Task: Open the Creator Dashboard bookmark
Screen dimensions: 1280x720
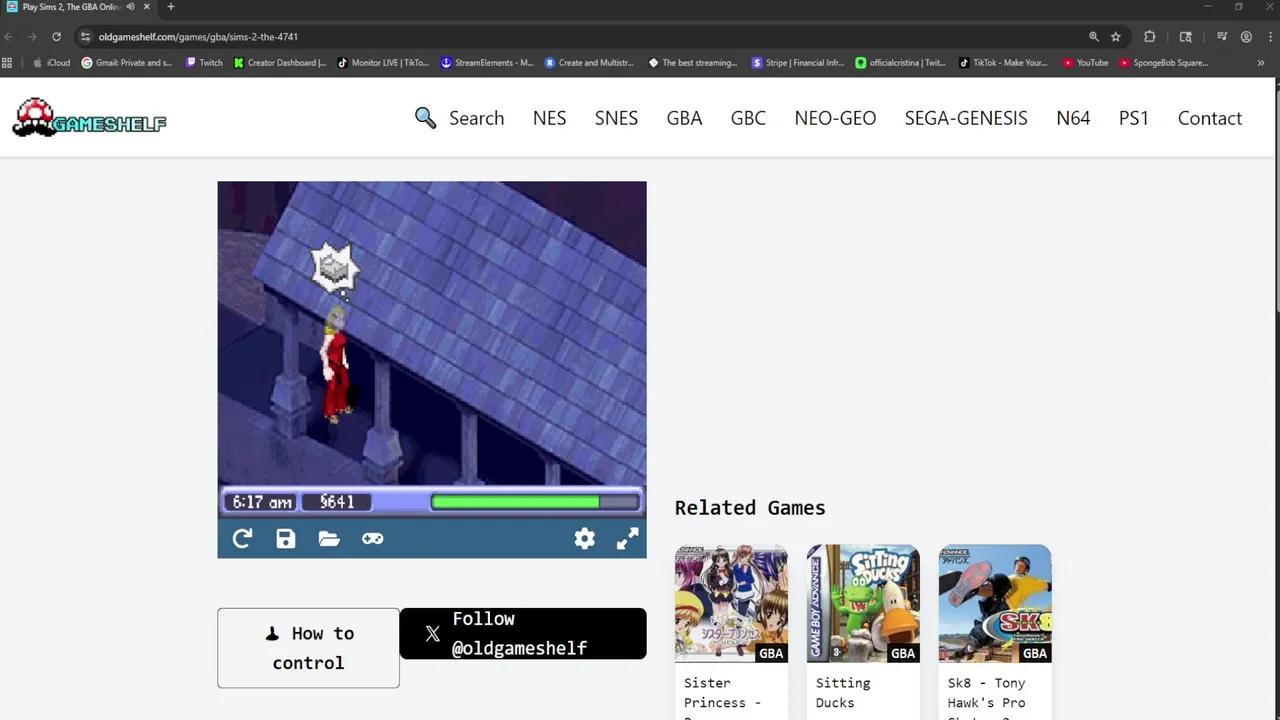Action: point(280,63)
